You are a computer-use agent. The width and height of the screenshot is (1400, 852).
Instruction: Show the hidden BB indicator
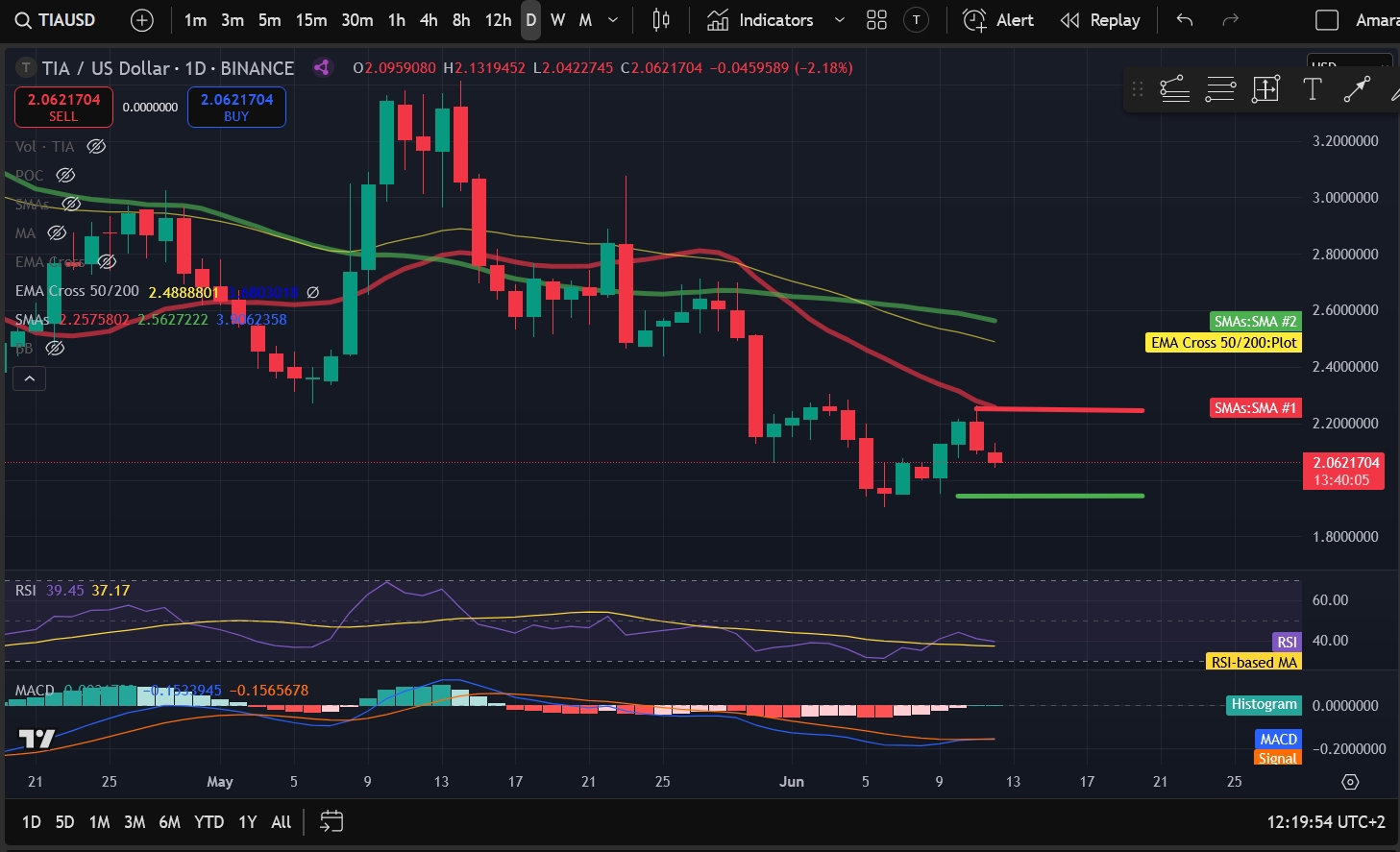55,349
